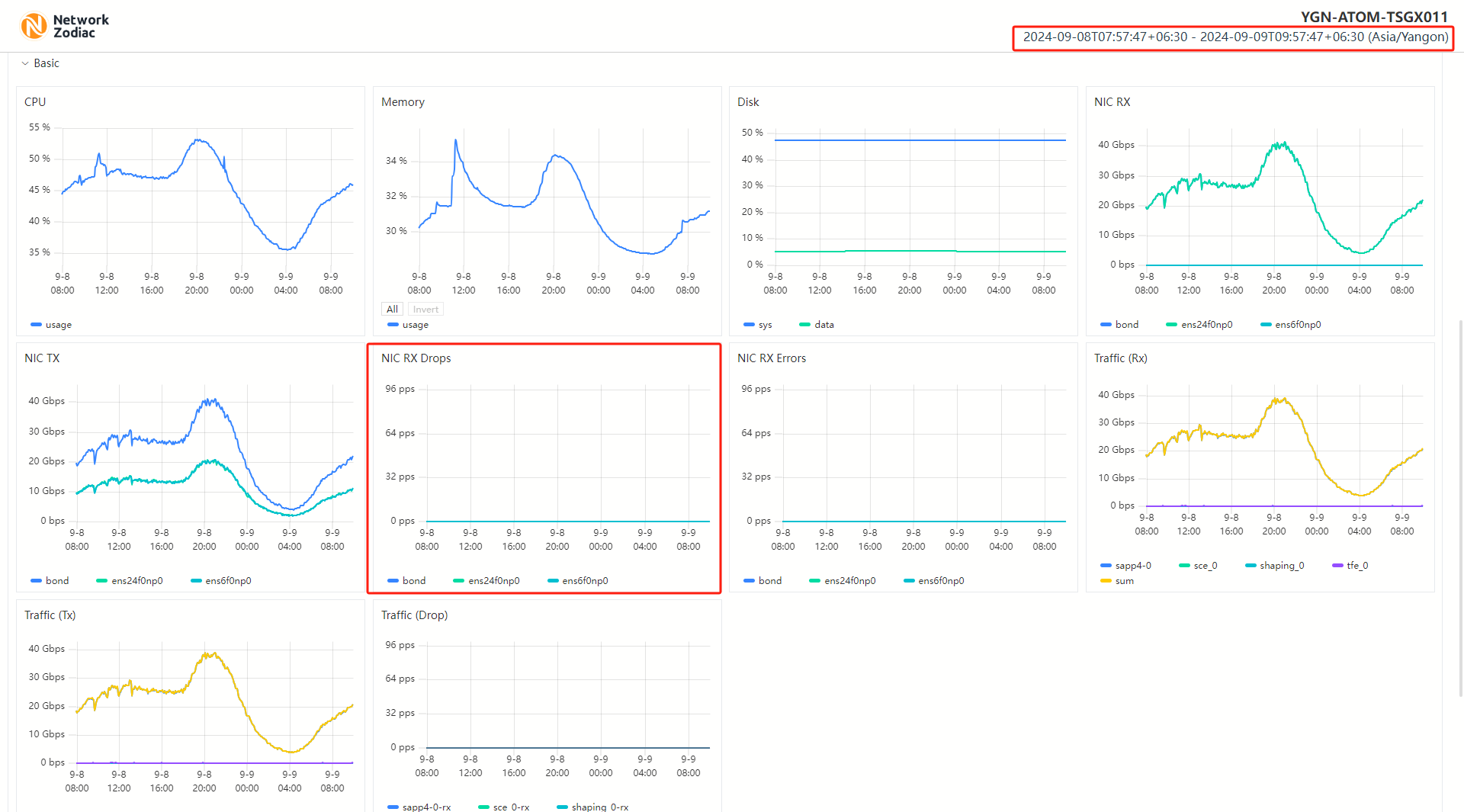Toggle data series in Disk legend

coord(817,325)
